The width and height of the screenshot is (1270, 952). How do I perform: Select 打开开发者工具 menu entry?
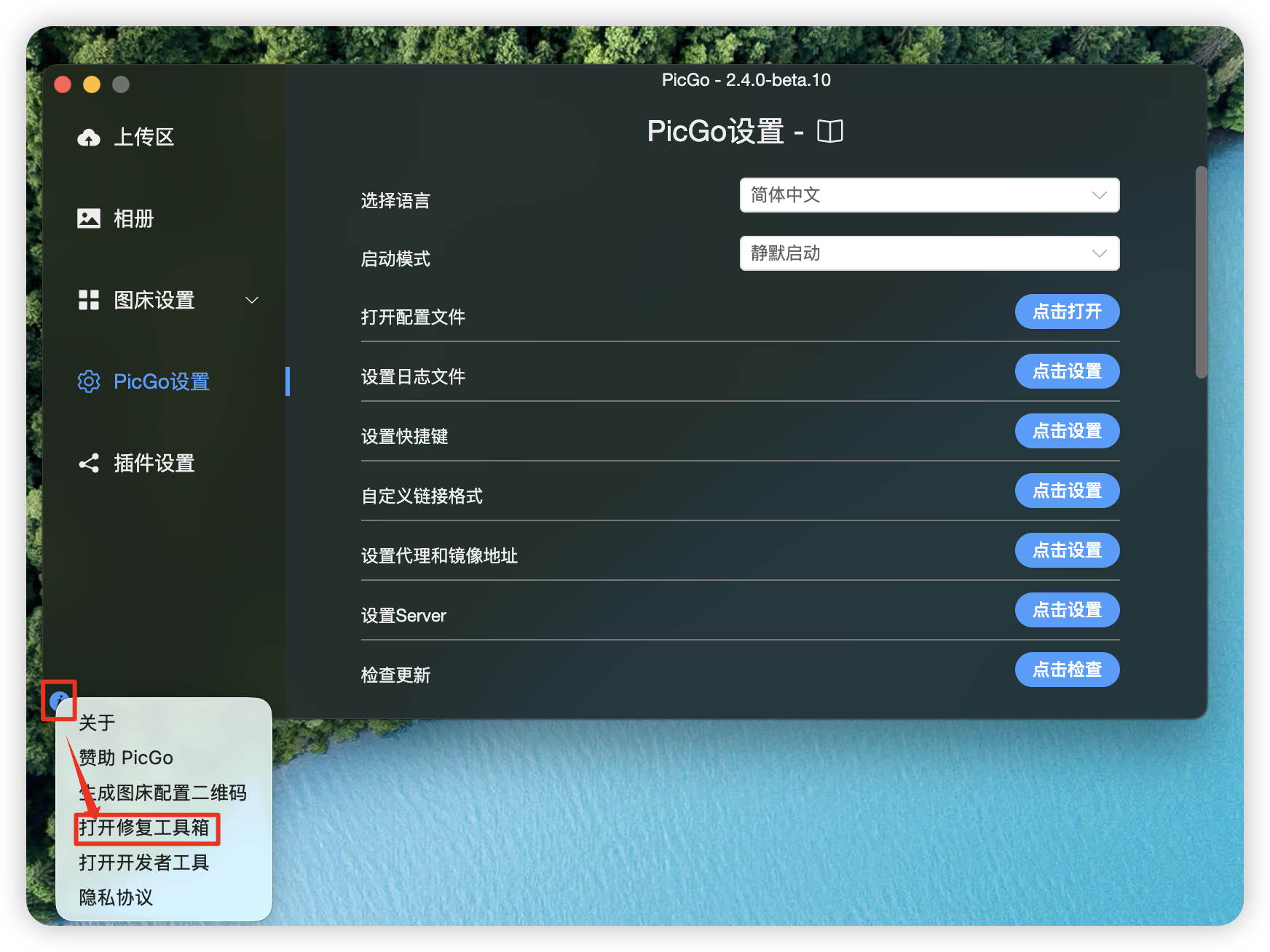[x=144, y=862]
